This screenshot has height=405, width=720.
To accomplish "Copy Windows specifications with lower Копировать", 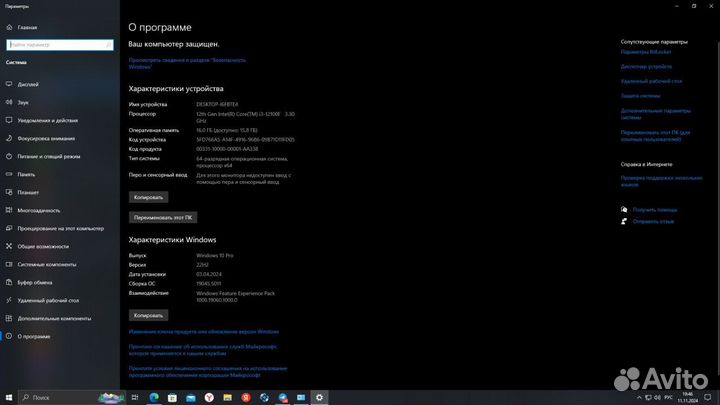I will click(148, 315).
